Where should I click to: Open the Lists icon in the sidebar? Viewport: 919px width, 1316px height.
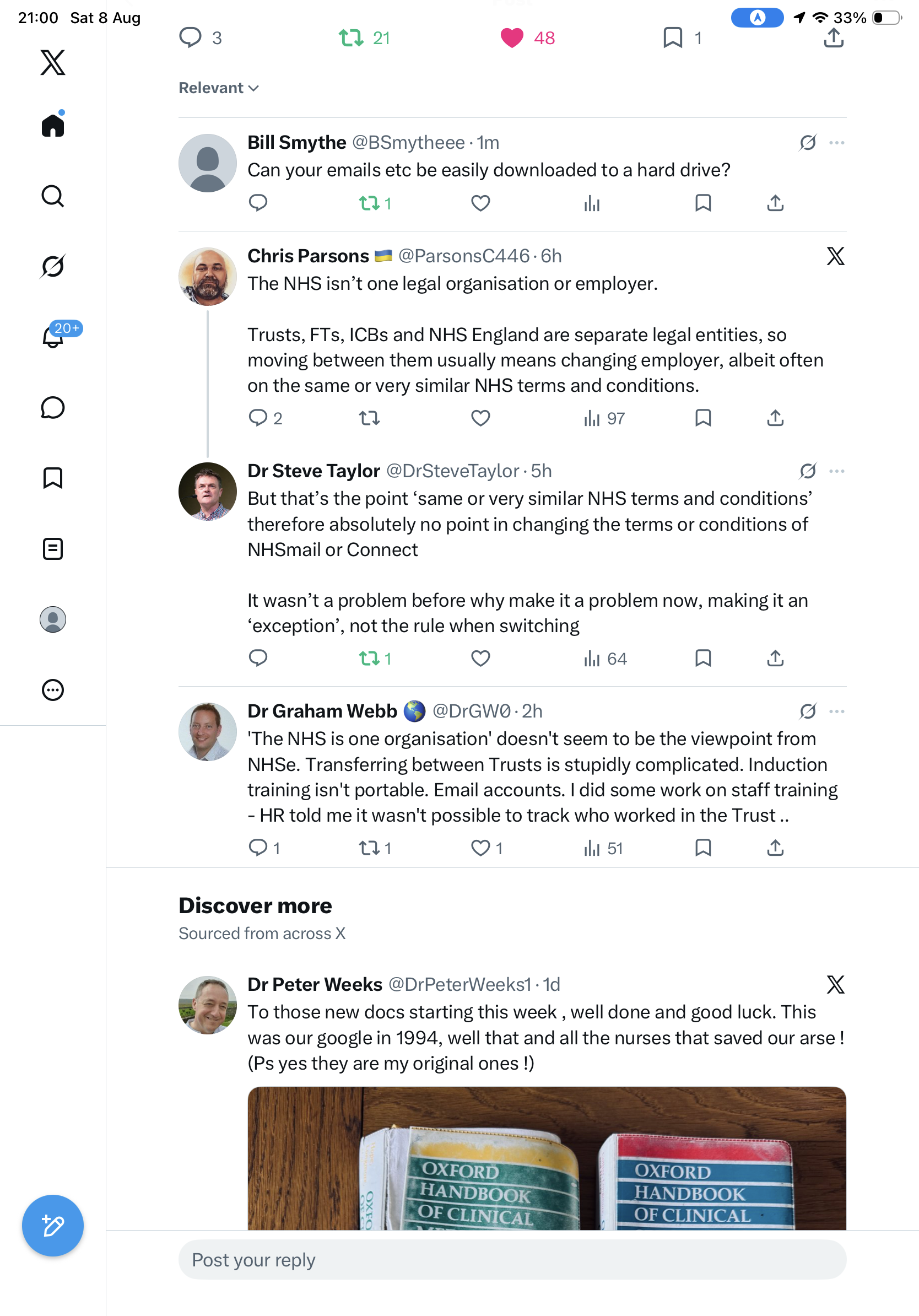point(53,548)
